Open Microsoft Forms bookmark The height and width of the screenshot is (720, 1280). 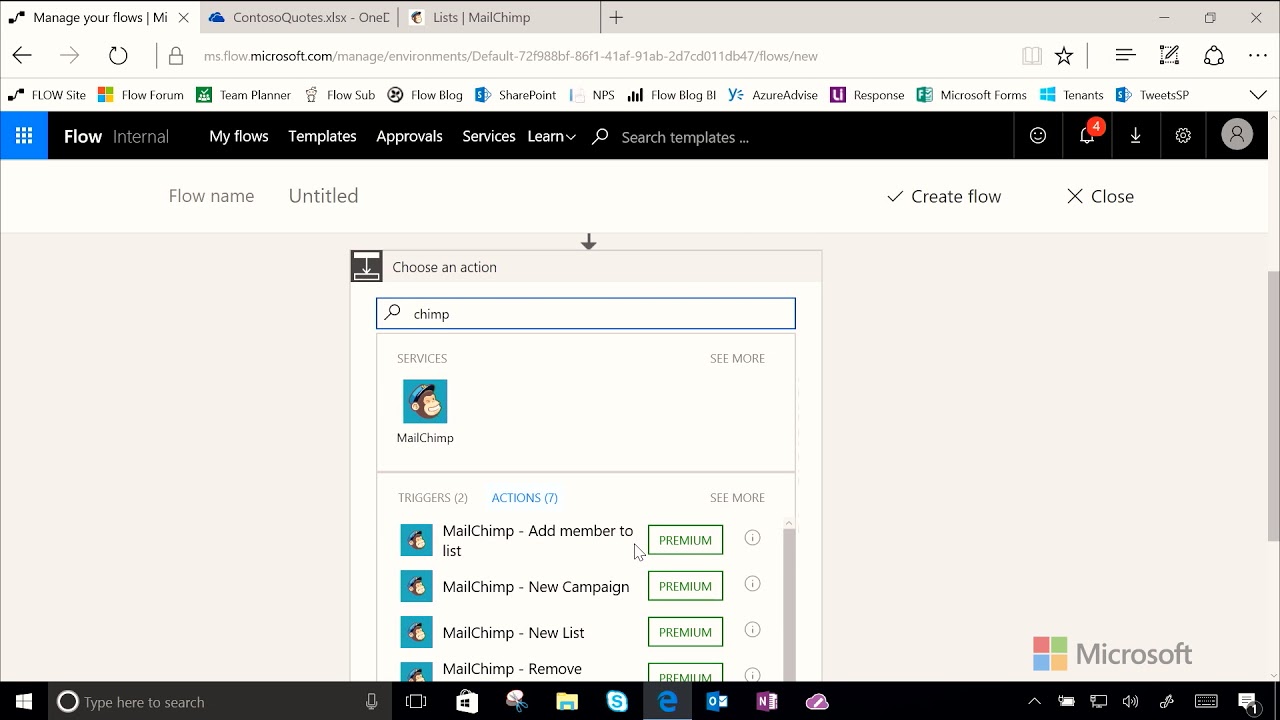pyautogui.click(x=972, y=95)
